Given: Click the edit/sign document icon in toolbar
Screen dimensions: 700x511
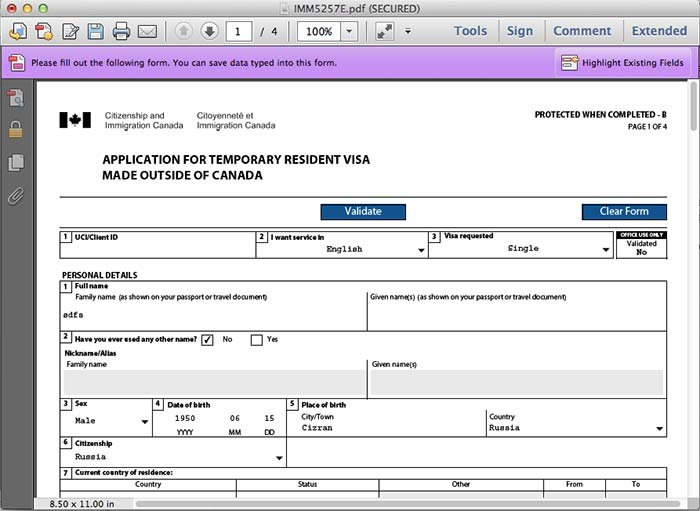Looking at the screenshot, I should (x=70, y=31).
